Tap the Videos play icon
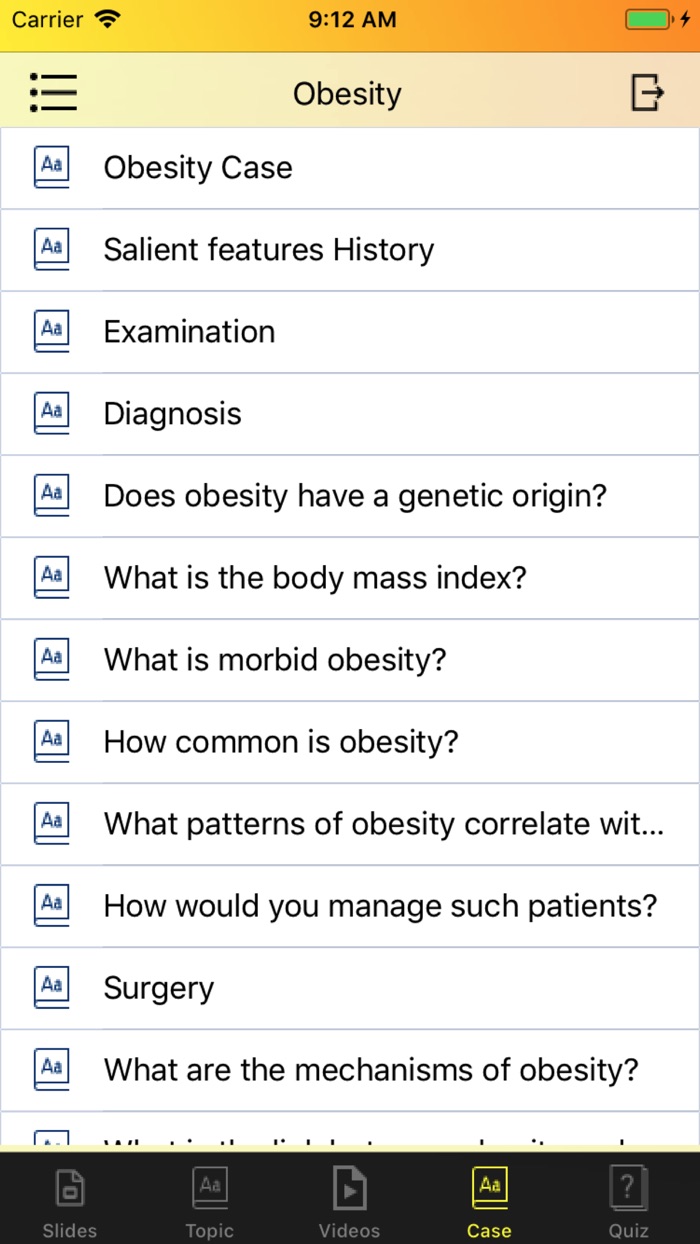700x1244 pixels. coord(349,1188)
